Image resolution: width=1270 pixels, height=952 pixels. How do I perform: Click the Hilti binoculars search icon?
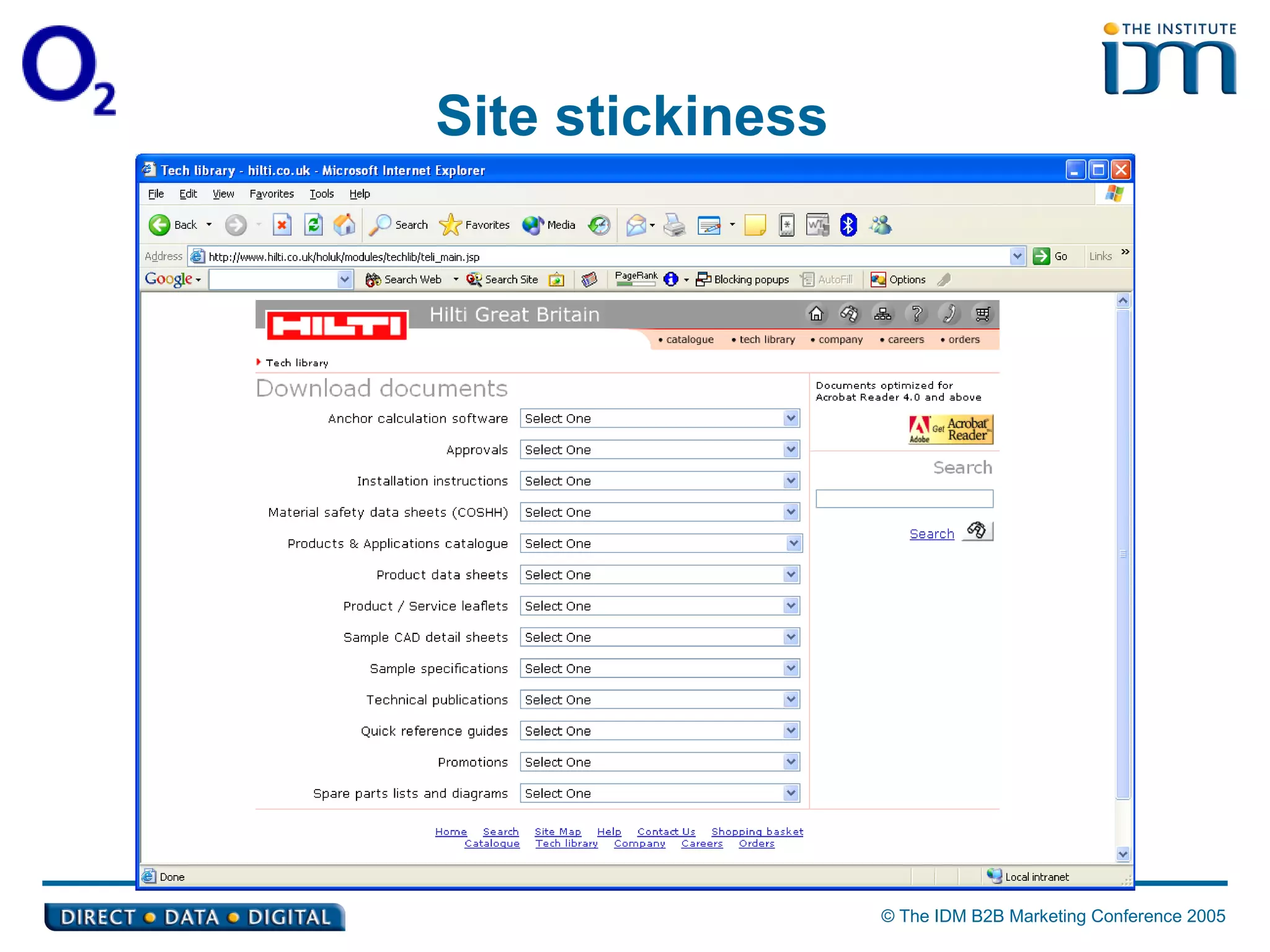click(850, 314)
